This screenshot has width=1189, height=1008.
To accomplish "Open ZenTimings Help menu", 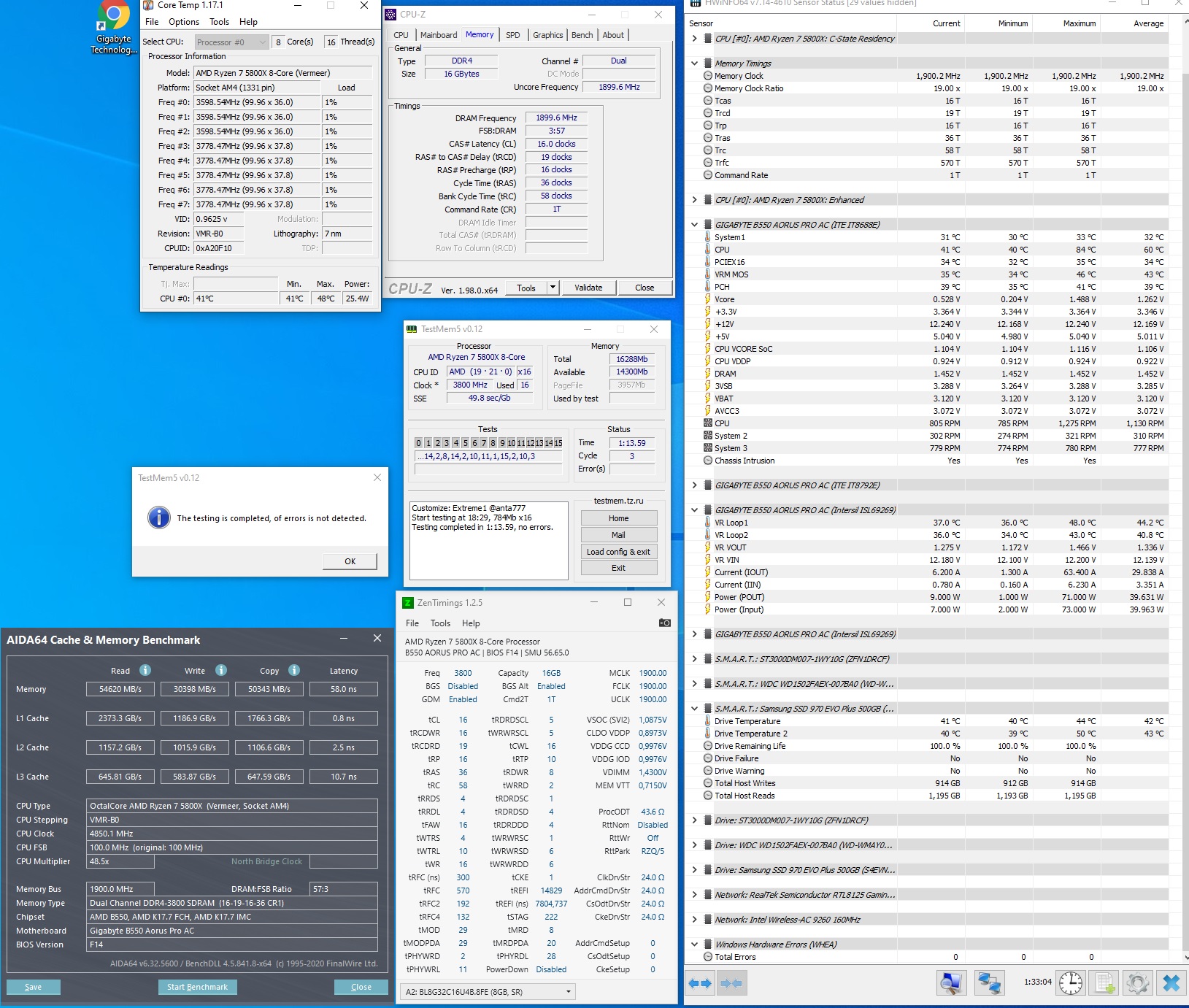I will [471, 623].
